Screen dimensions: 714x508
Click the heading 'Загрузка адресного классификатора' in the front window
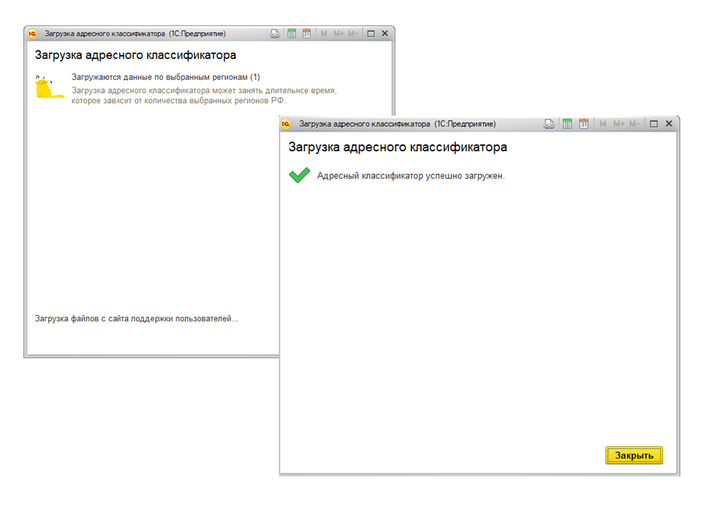tap(398, 147)
